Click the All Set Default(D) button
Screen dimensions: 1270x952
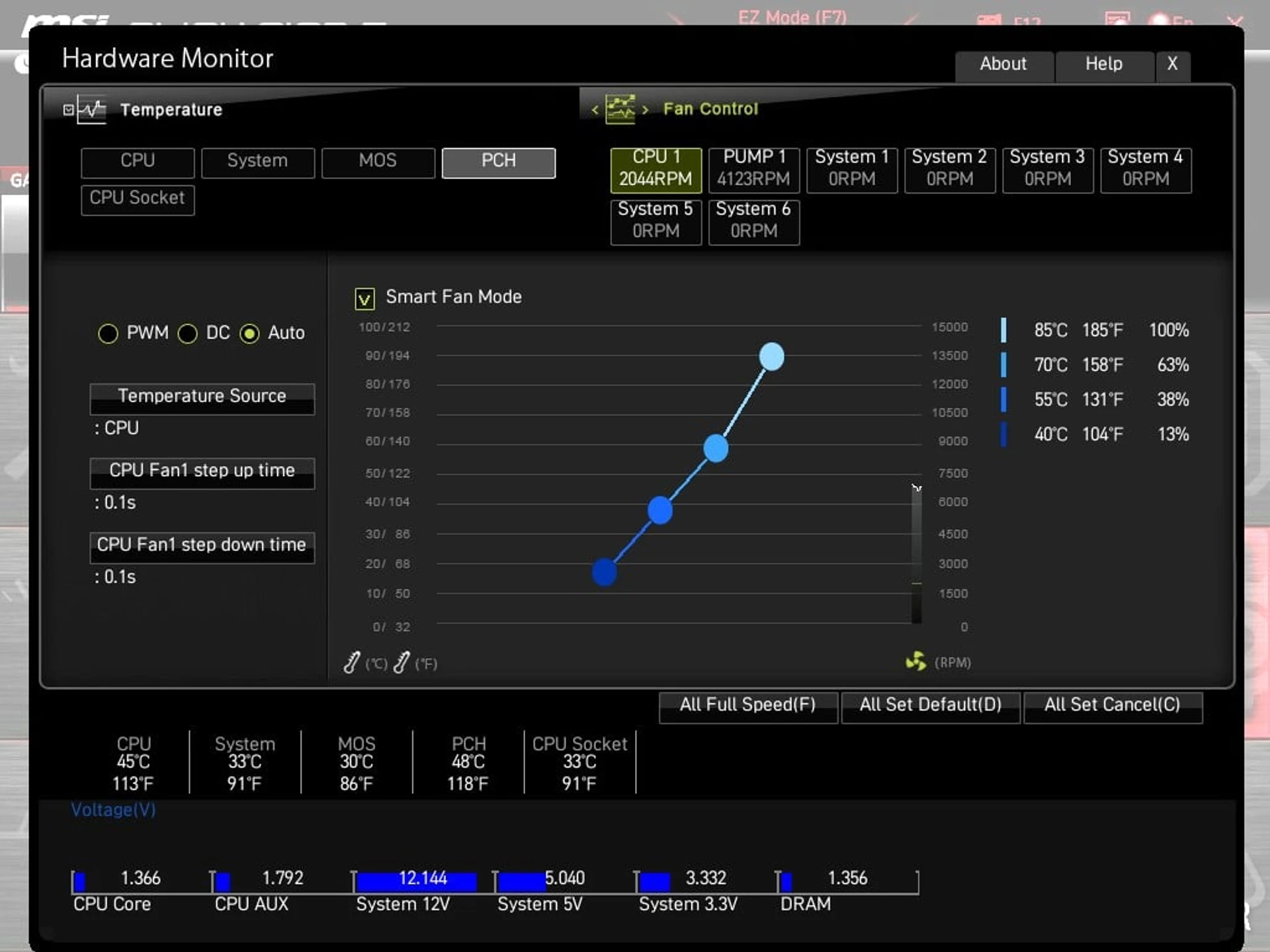(x=930, y=707)
